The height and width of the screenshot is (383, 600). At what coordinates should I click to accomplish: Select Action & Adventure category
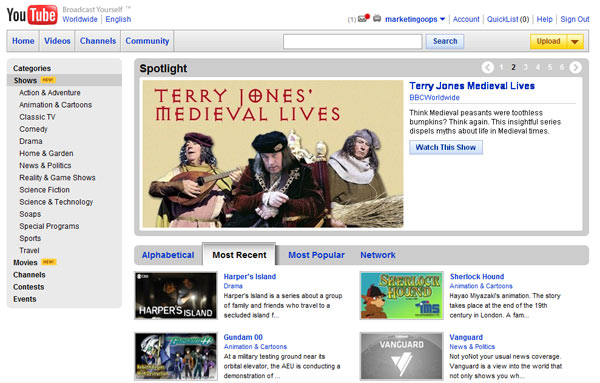(x=50, y=93)
